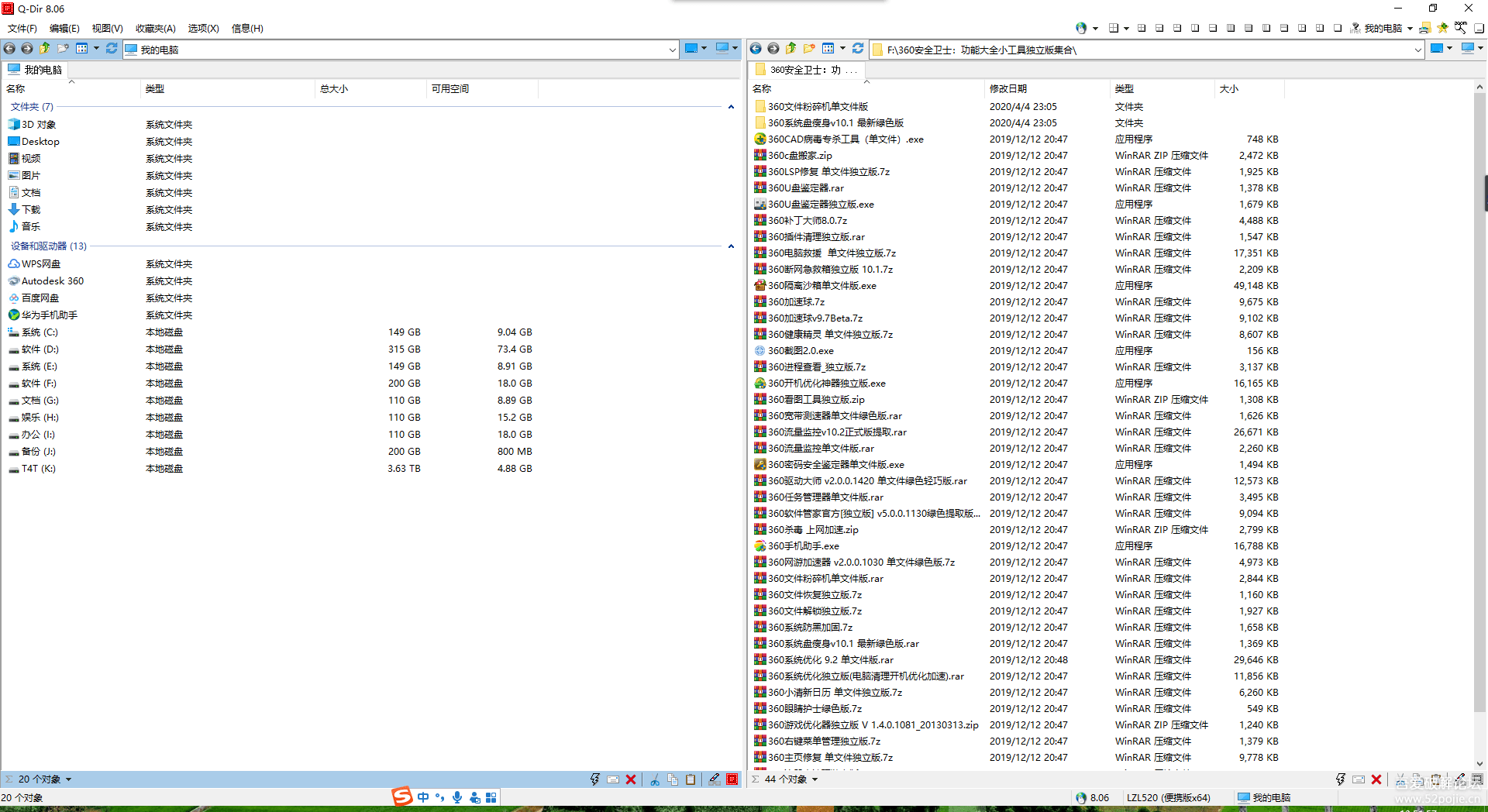Open the 视图(V) menu
The width and height of the screenshot is (1488, 812).
click(x=107, y=28)
